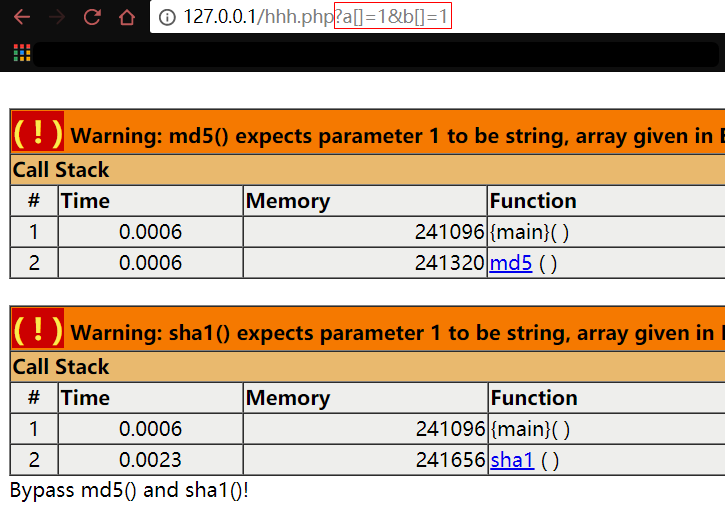The image size is (725, 514).
Task: Click the Memory column header in md5 table
Action: pos(287,201)
